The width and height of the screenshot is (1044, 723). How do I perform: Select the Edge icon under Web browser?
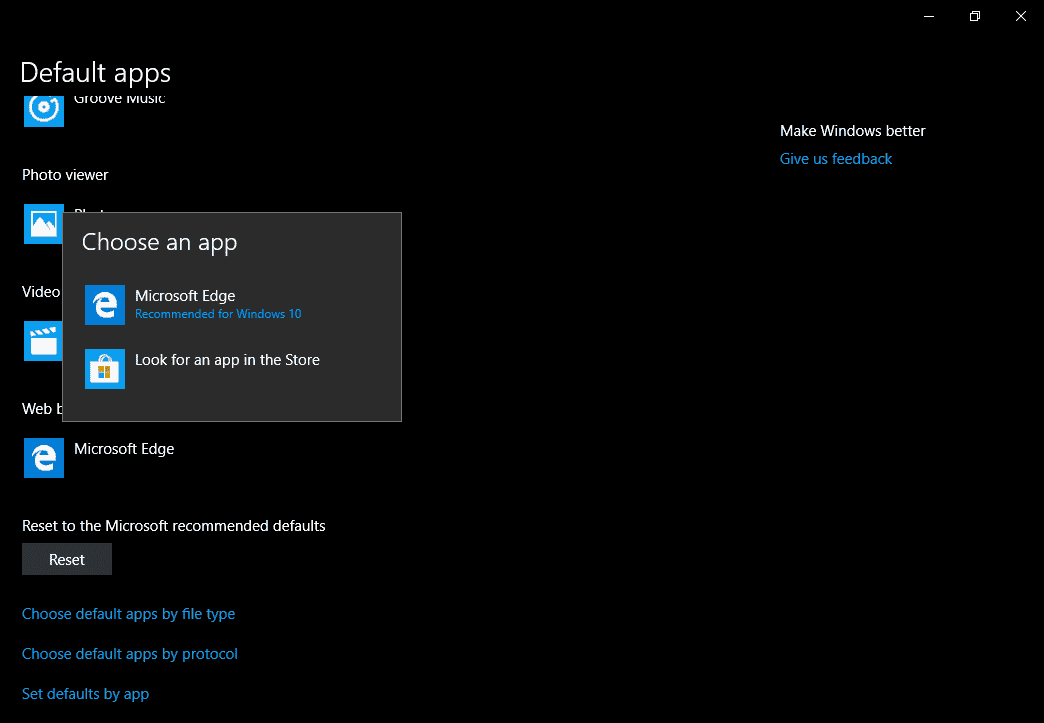44,457
